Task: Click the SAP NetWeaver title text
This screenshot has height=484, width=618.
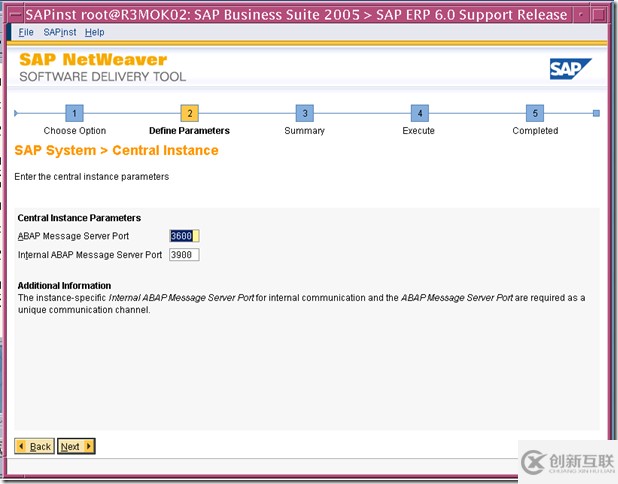Action: click(x=93, y=60)
